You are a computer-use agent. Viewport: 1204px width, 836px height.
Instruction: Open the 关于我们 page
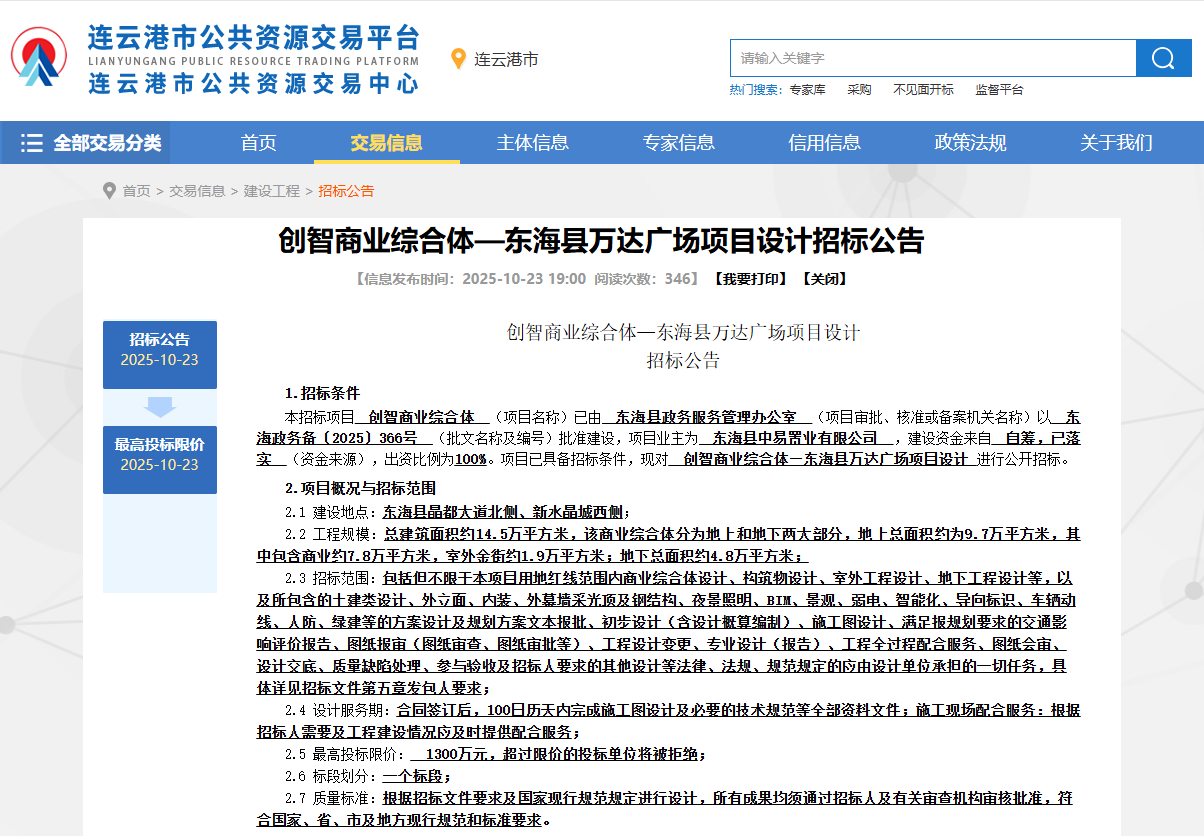(x=1115, y=142)
